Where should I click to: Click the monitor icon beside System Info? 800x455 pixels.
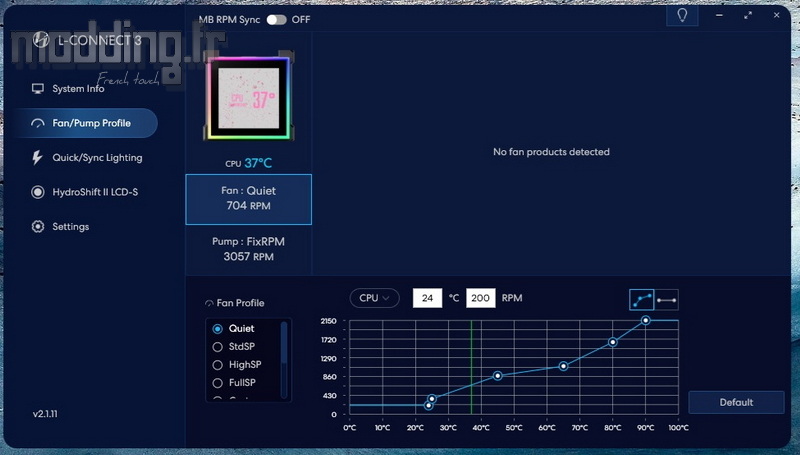(x=38, y=89)
